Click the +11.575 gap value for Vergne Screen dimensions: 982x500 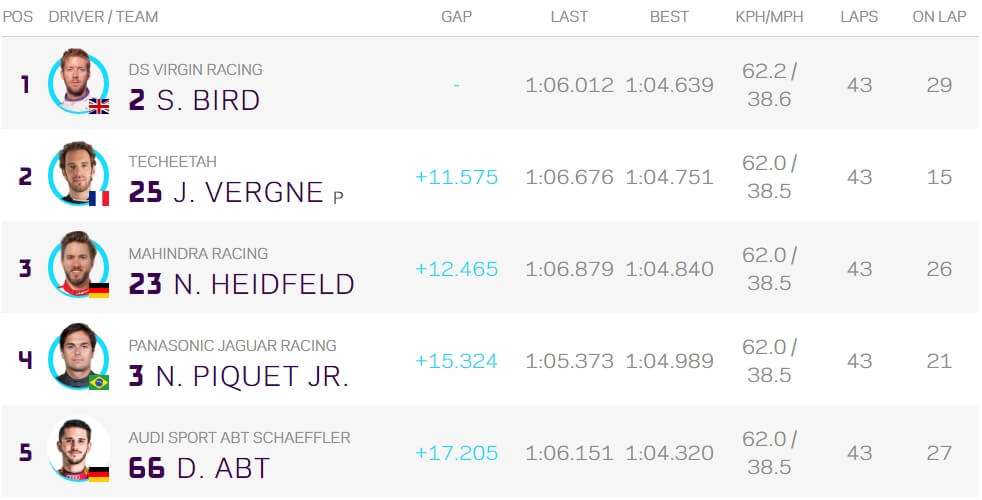(457, 177)
